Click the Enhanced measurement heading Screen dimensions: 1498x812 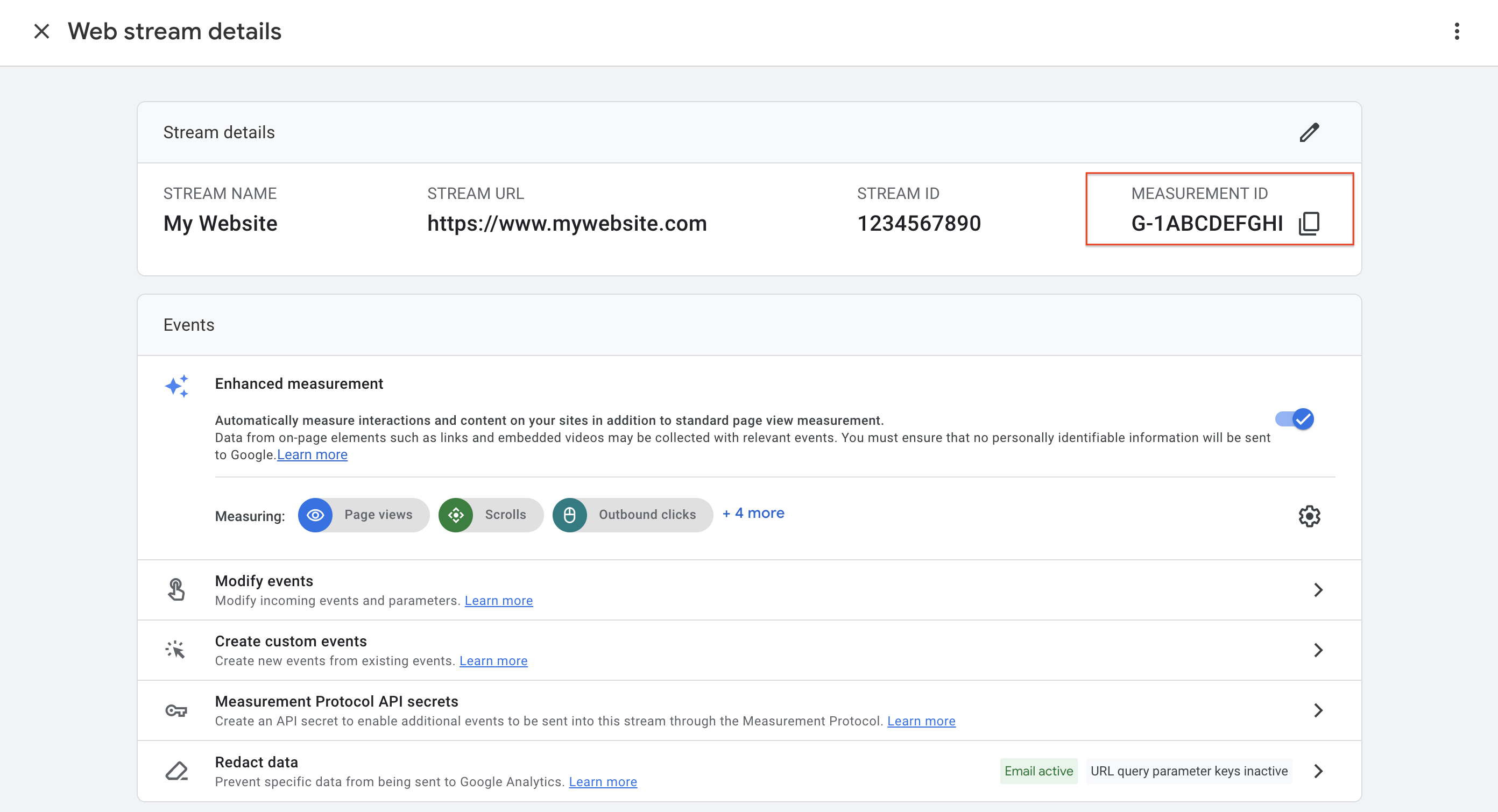coord(299,383)
